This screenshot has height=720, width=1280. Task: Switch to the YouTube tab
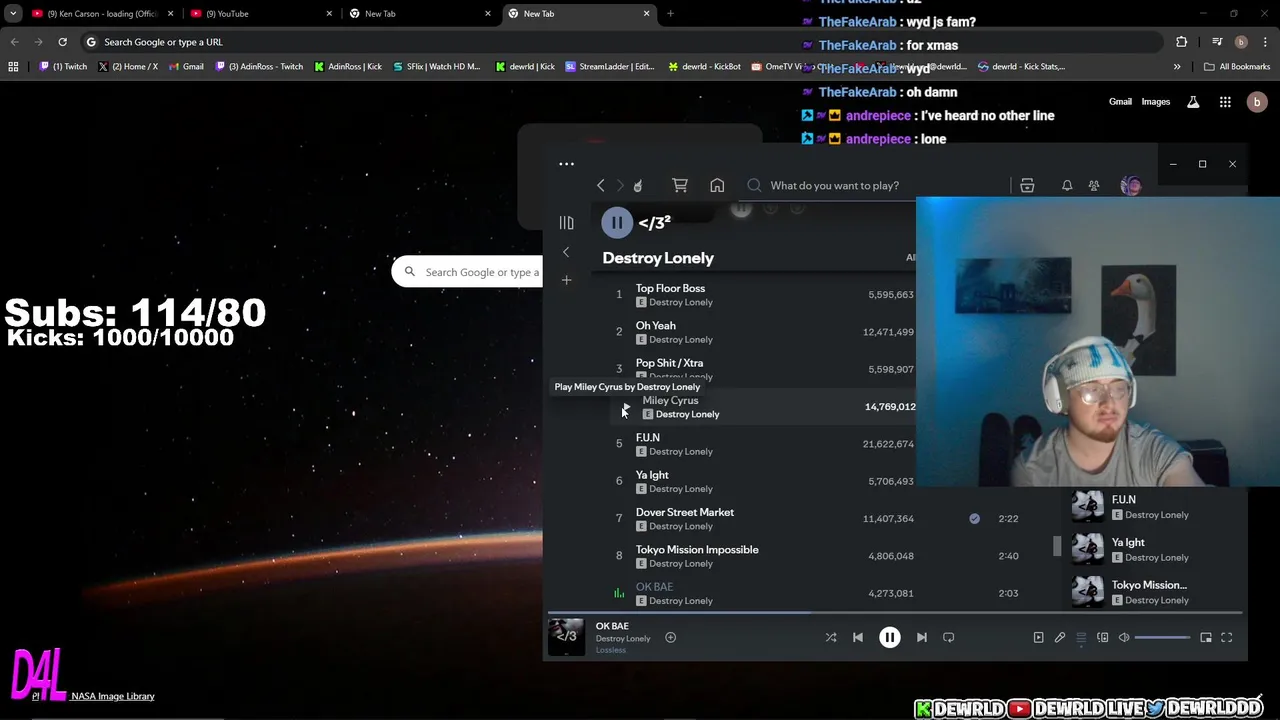260,13
